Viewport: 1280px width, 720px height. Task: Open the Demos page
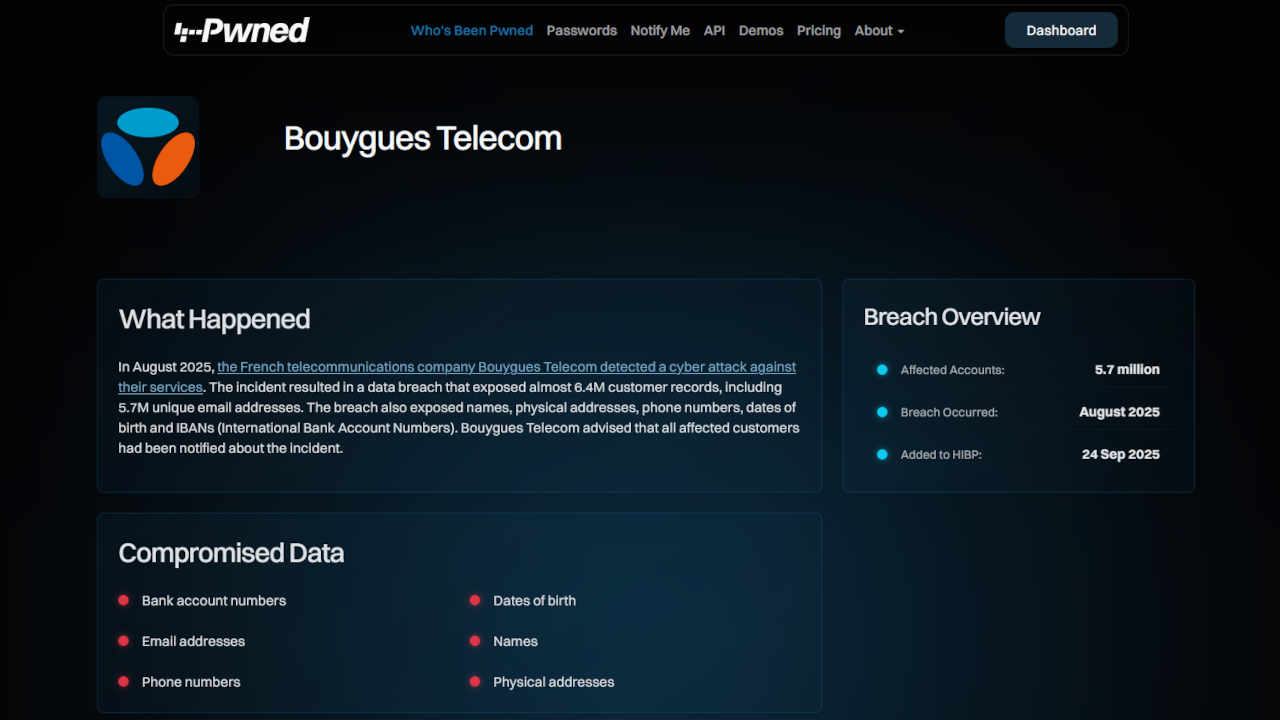tap(761, 31)
